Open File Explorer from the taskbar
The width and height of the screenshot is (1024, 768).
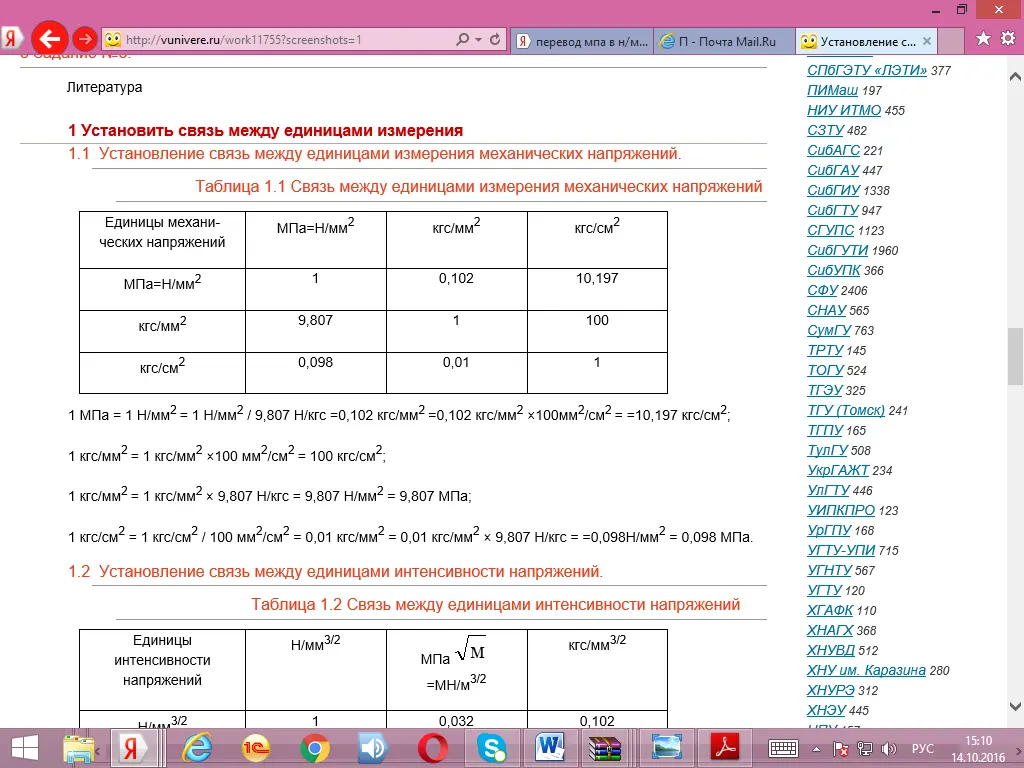click(78, 748)
